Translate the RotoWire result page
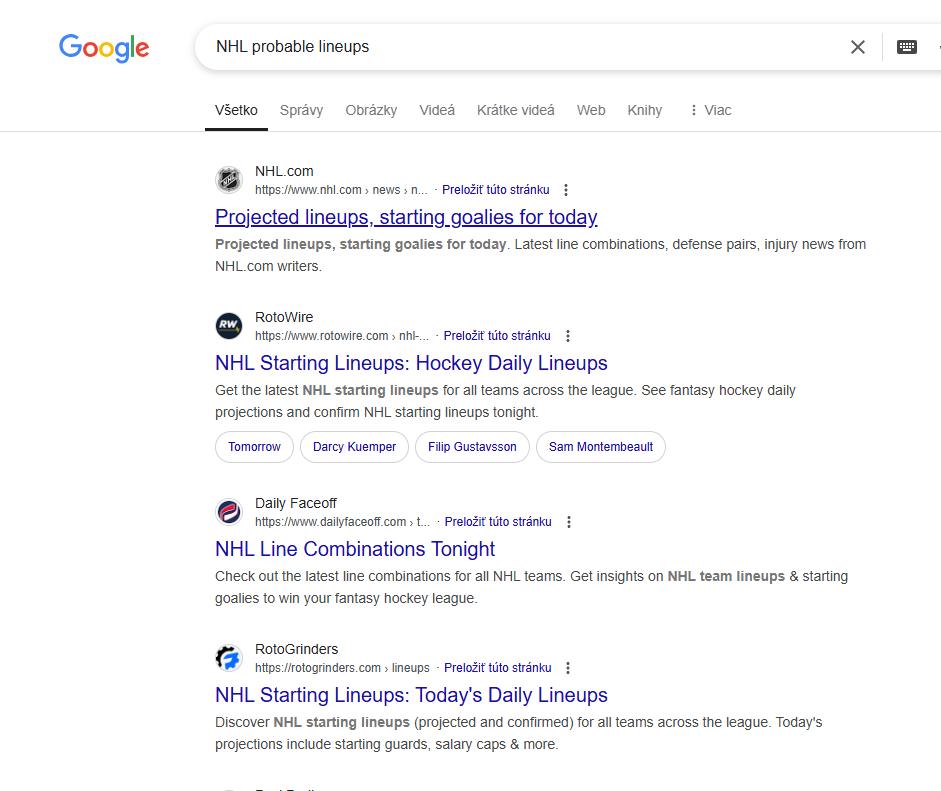 tap(497, 335)
